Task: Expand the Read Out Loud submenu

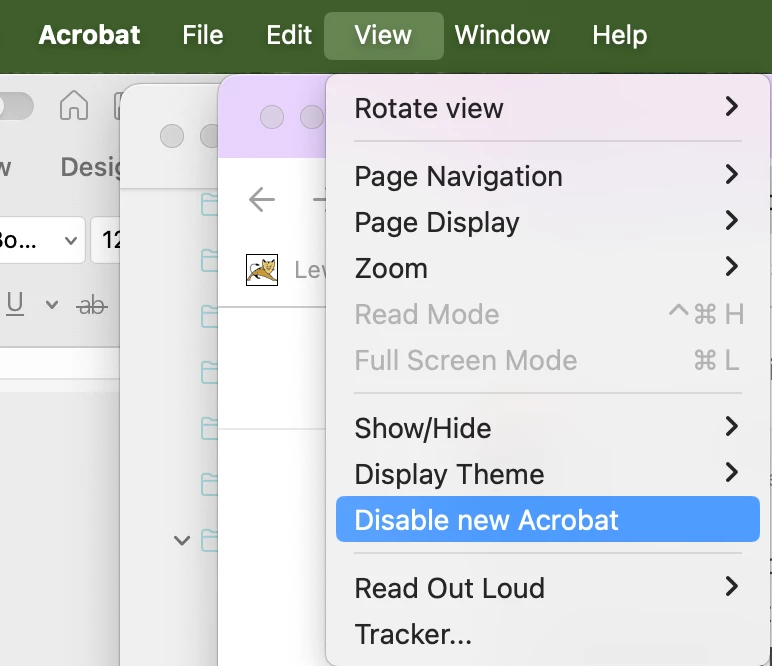Action: tap(547, 588)
